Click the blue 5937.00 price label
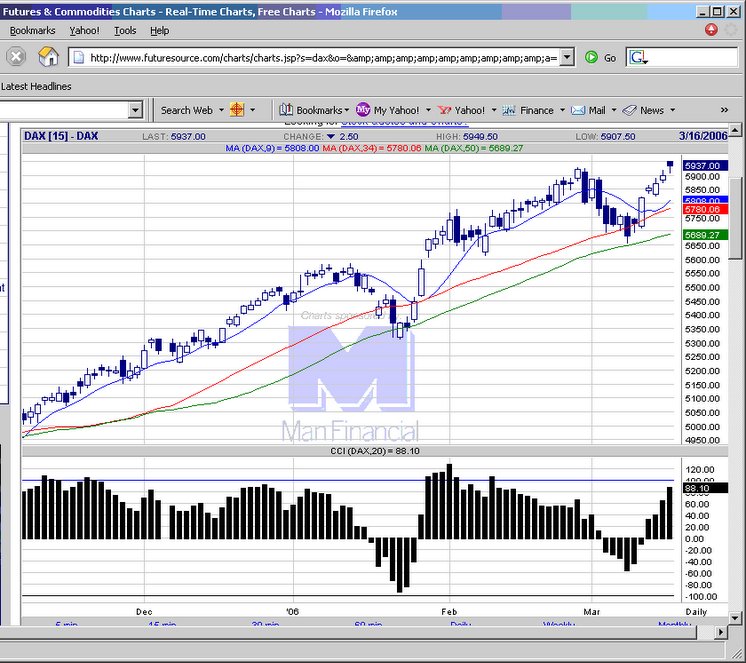This screenshot has width=746, height=663. coord(705,166)
